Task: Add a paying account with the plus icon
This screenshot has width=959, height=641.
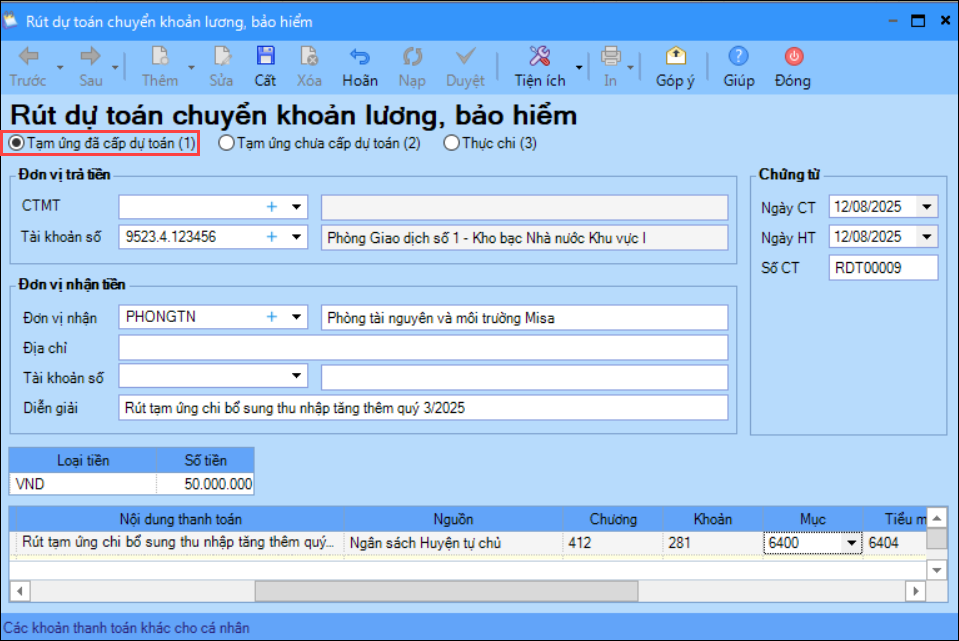Action: (272, 237)
